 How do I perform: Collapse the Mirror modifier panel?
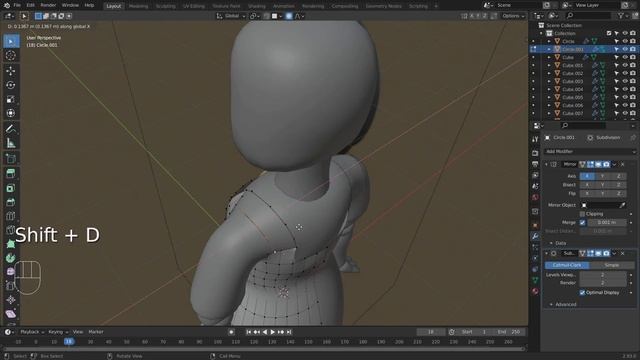point(547,164)
